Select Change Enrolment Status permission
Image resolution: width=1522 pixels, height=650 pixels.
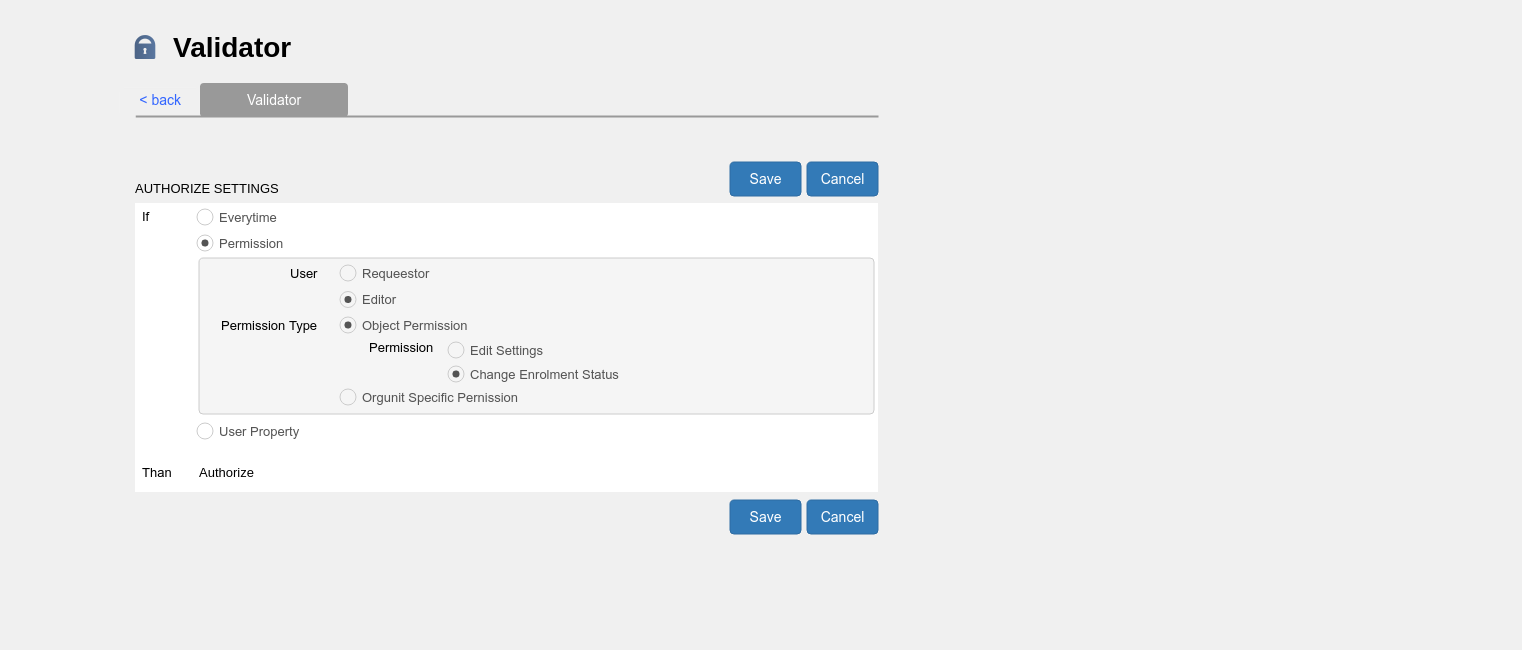coord(456,374)
